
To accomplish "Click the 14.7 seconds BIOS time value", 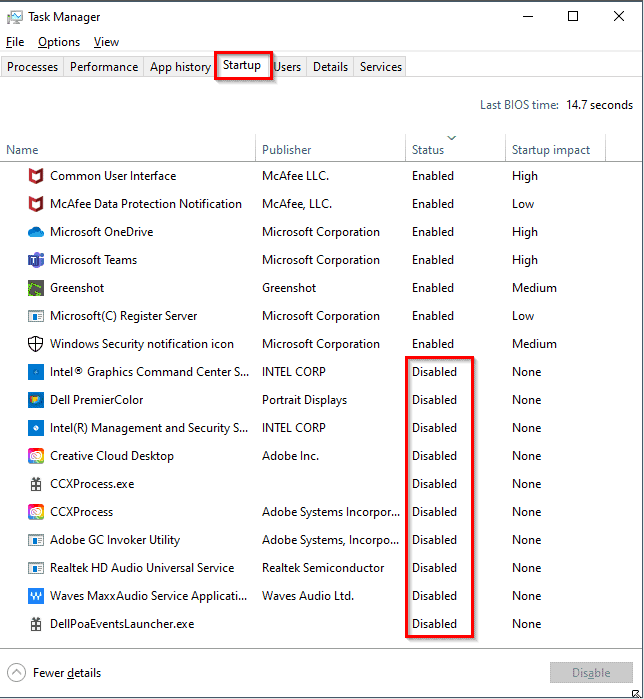I will (x=599, y=105).
